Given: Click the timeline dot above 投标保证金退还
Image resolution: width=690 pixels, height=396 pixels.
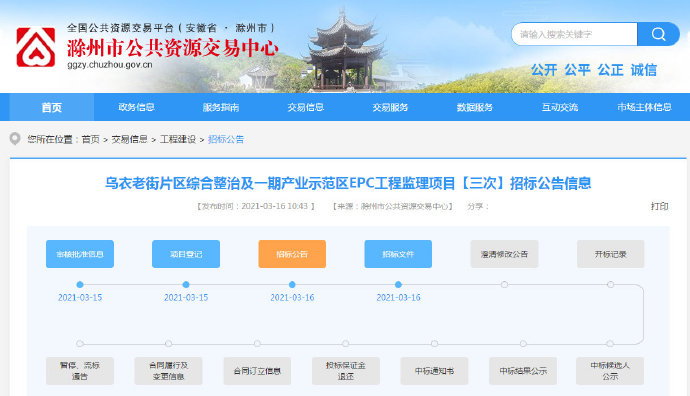Looking at the screenshot, I should click(x=346, y=343).
